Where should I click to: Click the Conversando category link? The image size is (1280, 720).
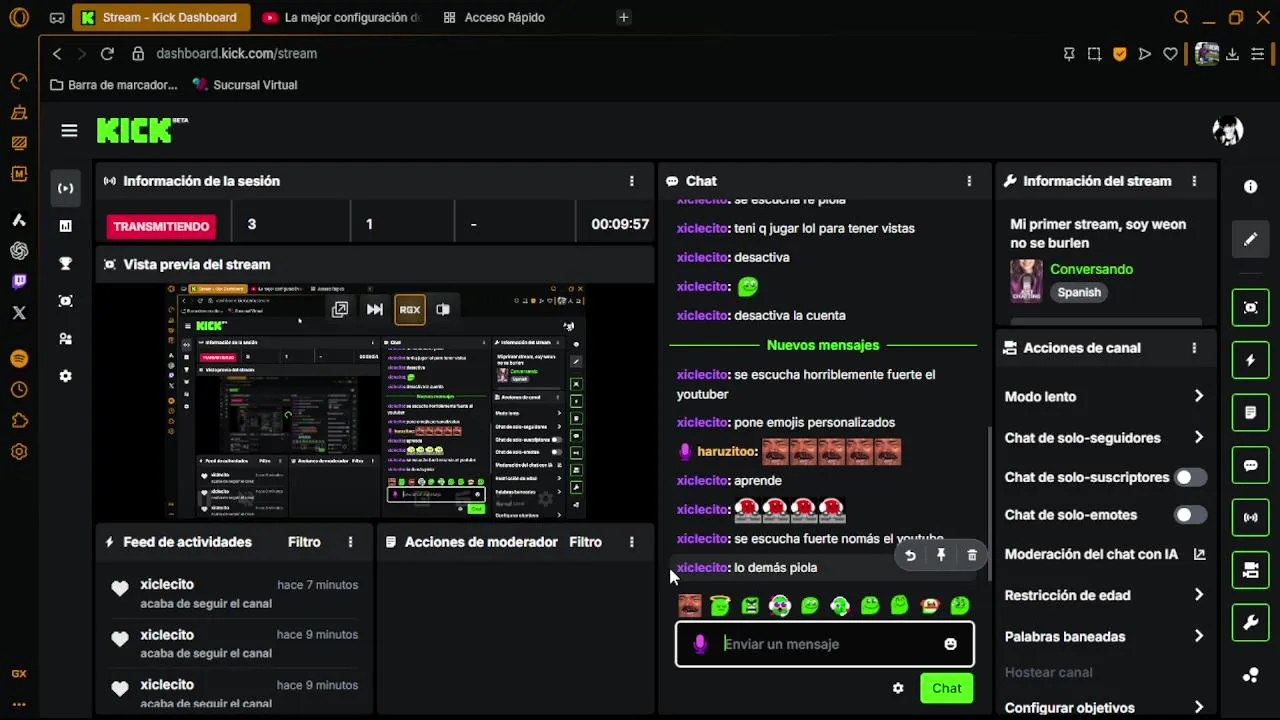pyautogui.click(x=1091, y=269)
